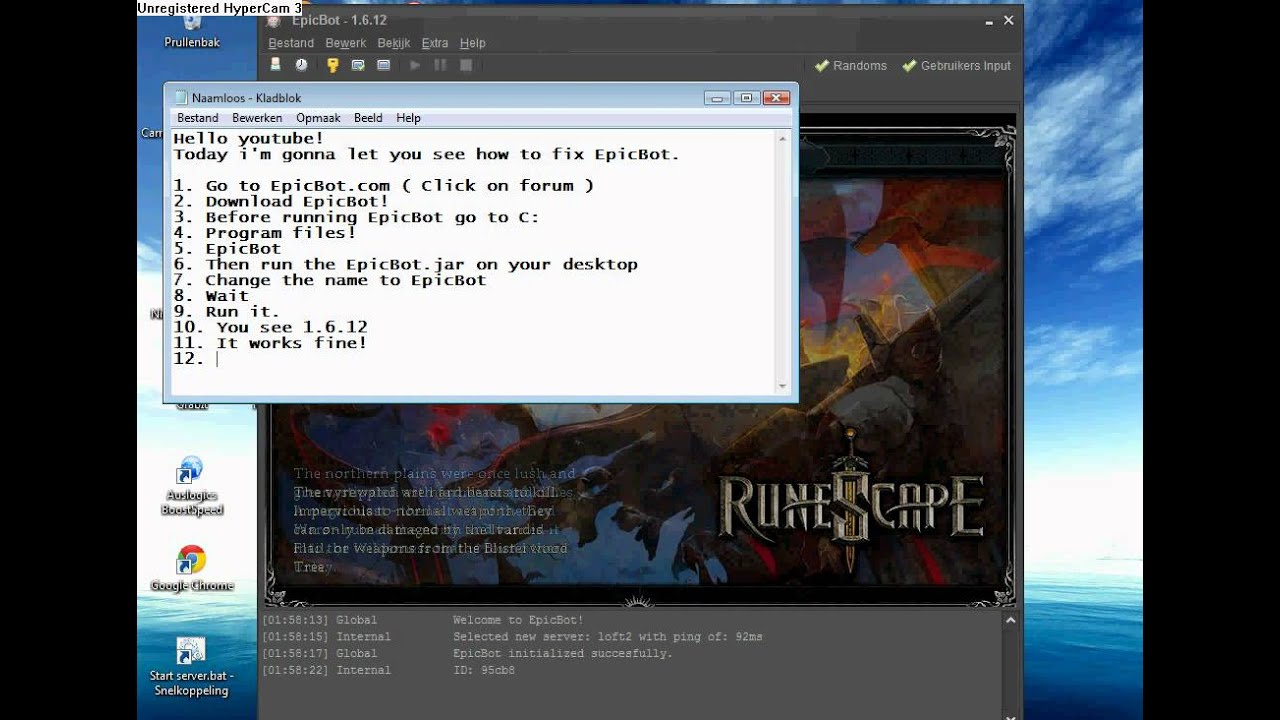Close the Kladblok window

[x=776, y=97]
